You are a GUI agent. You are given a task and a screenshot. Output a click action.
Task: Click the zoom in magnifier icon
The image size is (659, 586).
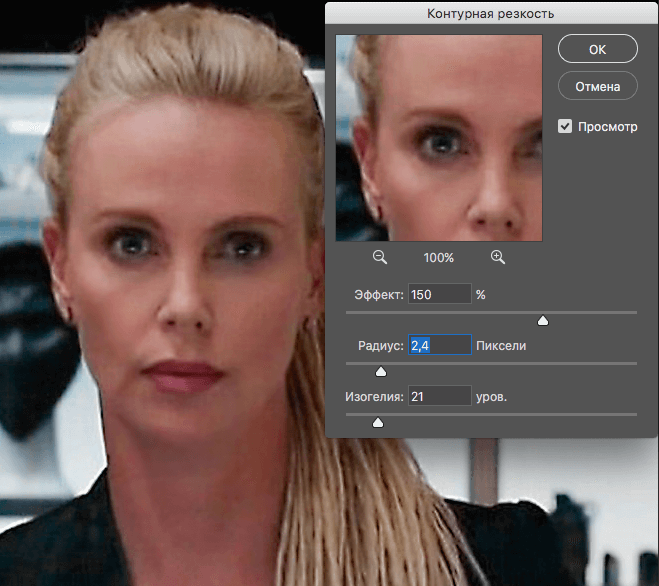click(x=498, y=257)
